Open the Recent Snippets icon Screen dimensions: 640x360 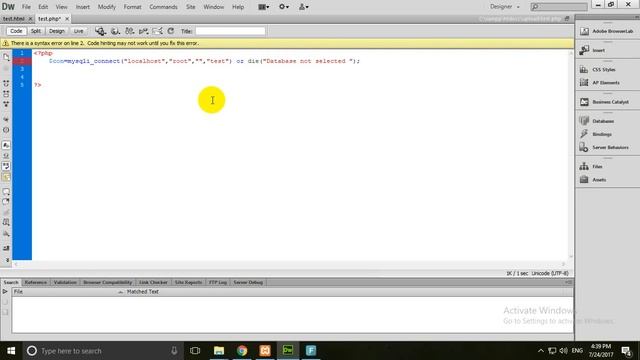6,223
